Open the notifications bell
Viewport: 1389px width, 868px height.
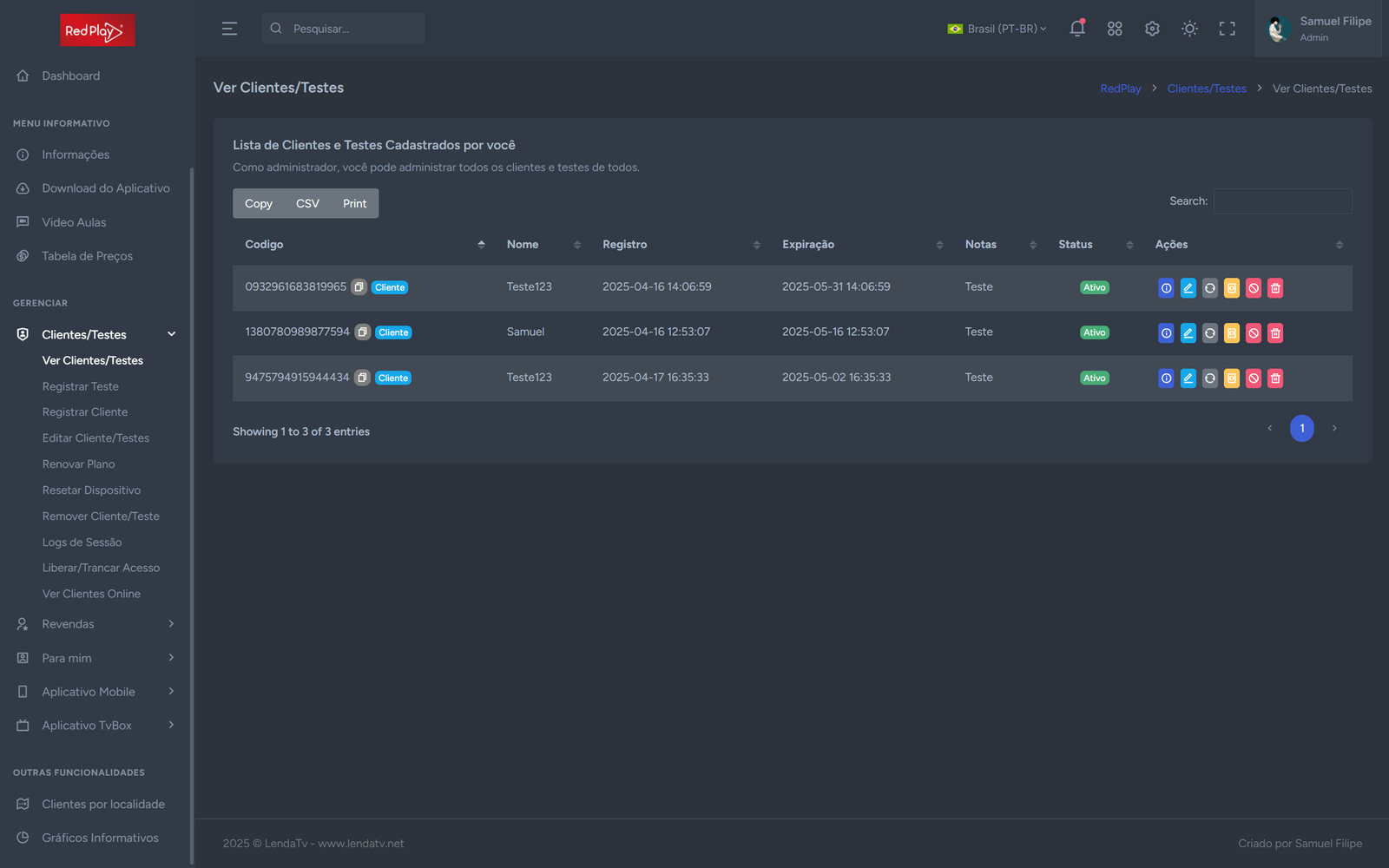pos(1077,29)
